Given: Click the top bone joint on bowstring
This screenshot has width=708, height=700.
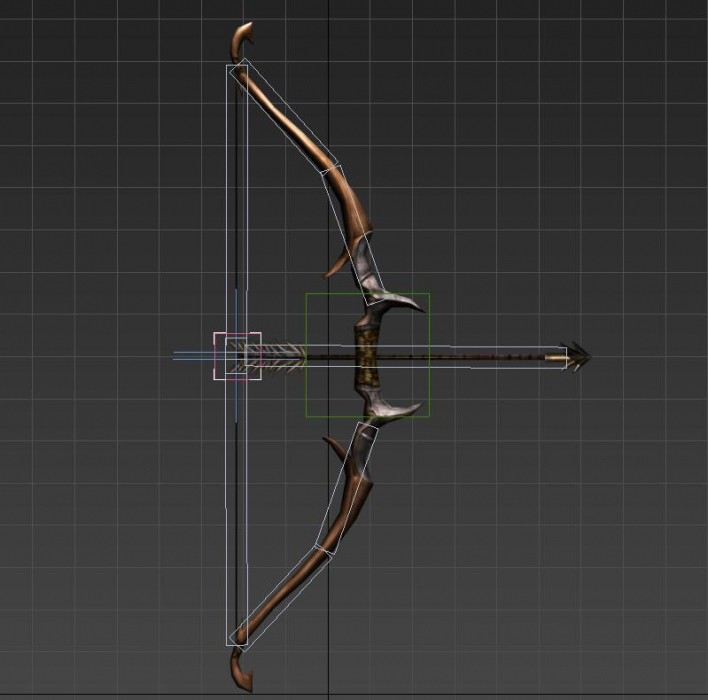Looking at the screenshot, I should click(x=238, y=69).
